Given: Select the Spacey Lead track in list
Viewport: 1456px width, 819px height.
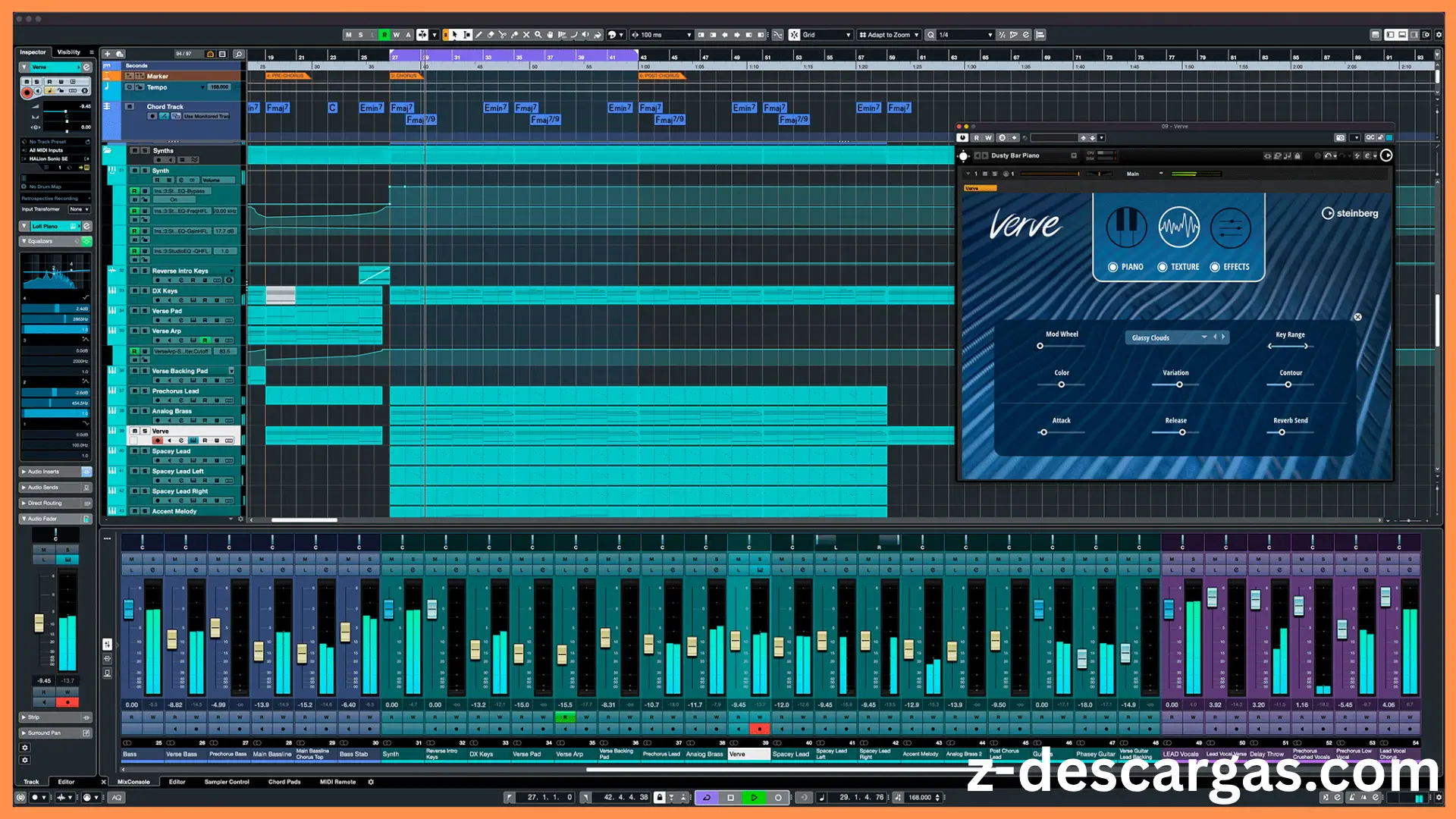Looking at the screenshot, I should (171, 451).
